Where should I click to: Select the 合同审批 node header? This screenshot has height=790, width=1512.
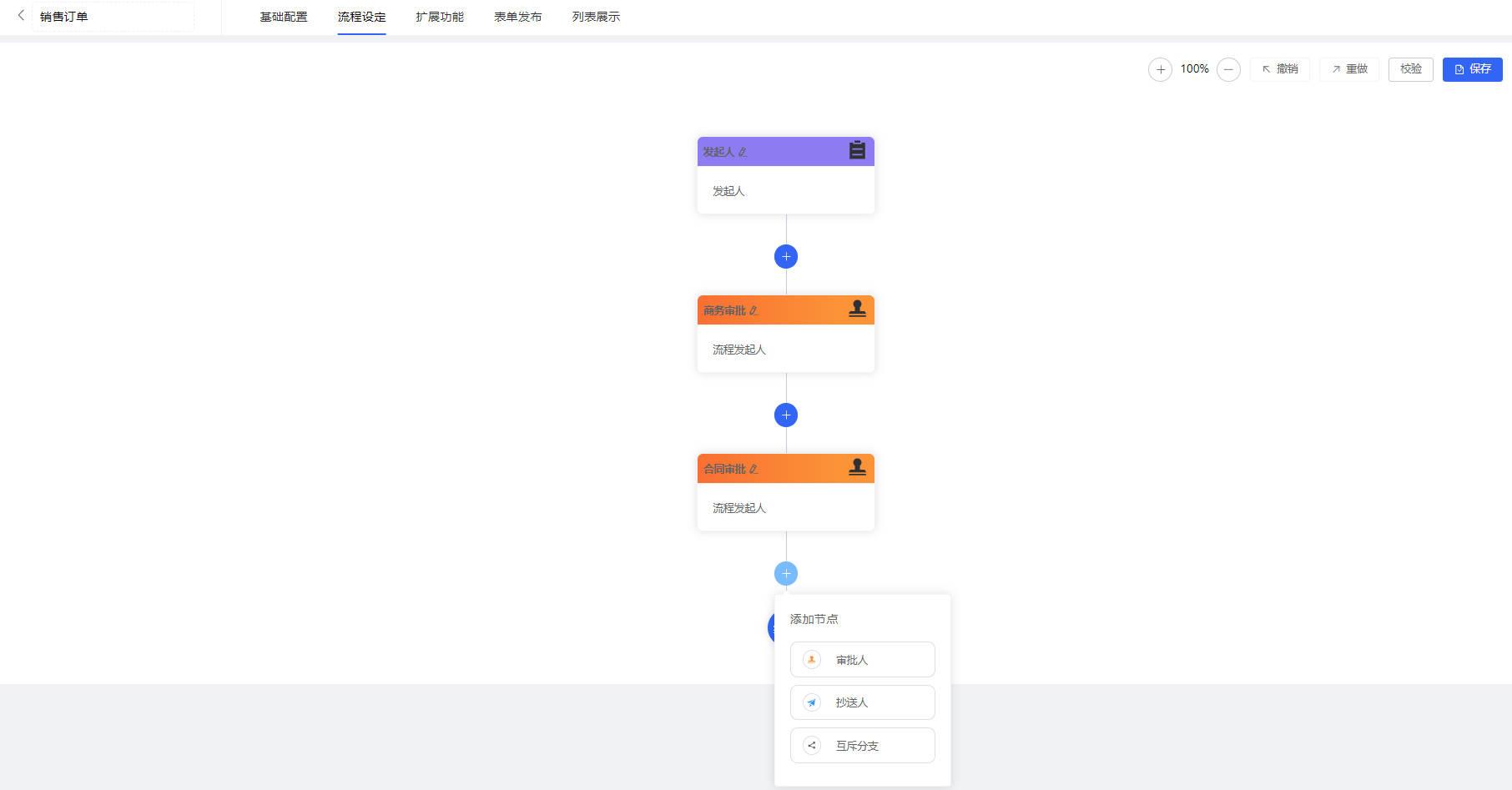[x=786, y=468]
